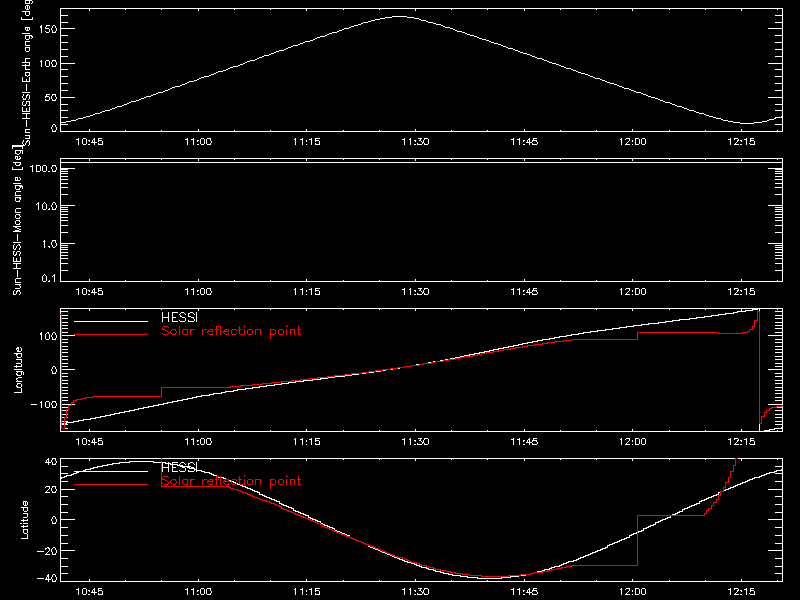
Task: Click the -100 tick on Longitude plot
Action: point(44,404)
